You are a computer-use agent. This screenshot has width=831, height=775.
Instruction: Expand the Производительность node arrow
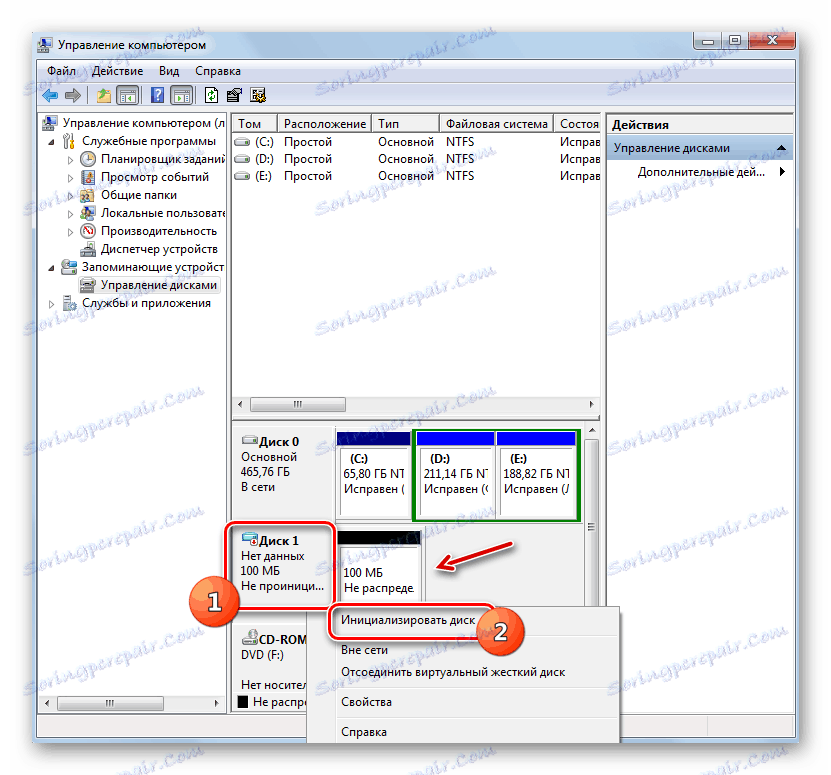tap(70, 232)
